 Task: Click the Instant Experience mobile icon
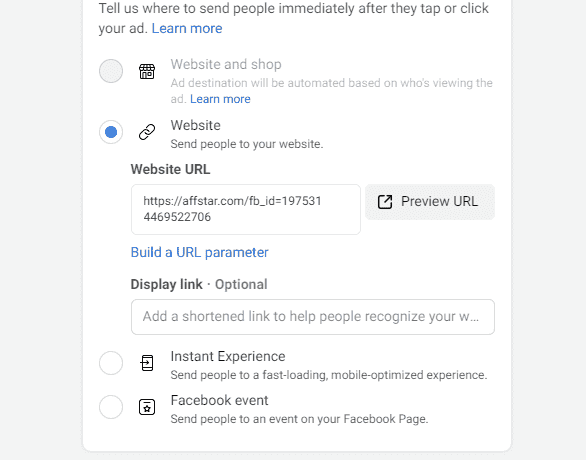click(147, 363)
